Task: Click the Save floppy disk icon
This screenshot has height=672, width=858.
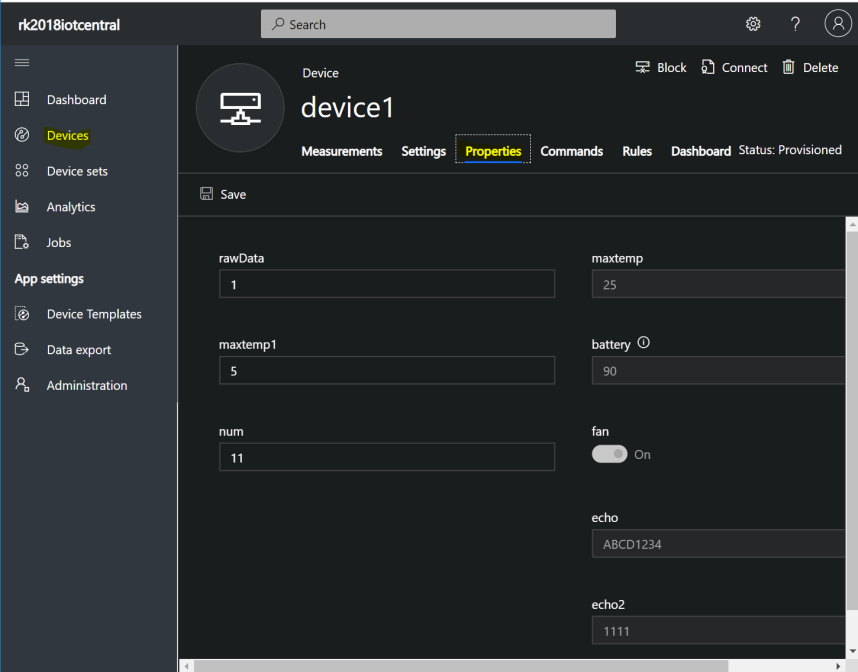Action: (206, 194)
